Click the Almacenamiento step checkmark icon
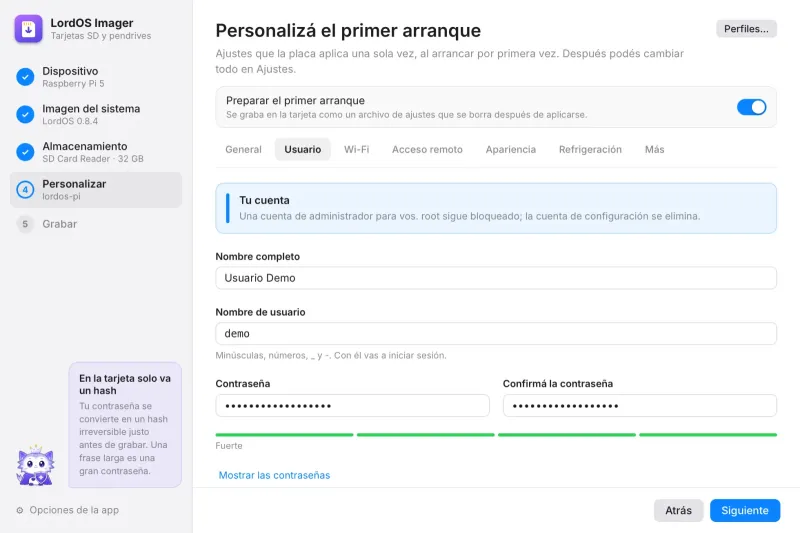The width and height of the screenshot is (800, 533). click(x=25, y=152)
